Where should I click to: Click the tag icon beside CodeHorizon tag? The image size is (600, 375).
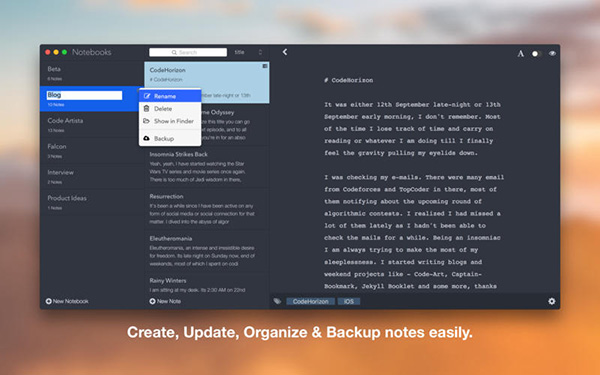click(277, 302)
